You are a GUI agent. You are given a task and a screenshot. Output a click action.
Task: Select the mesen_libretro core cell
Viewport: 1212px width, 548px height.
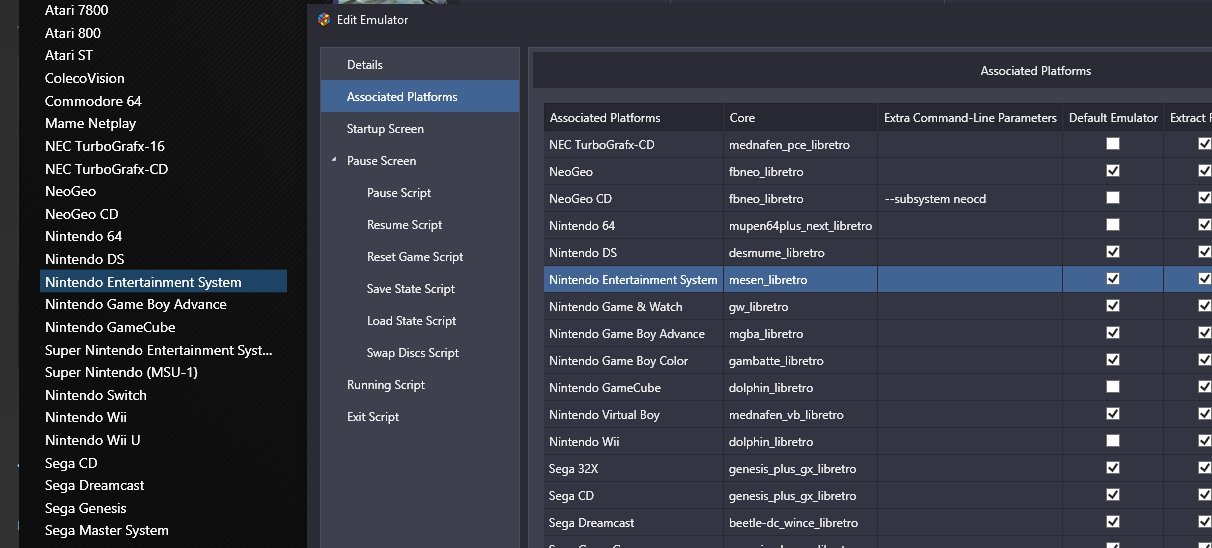click(800, 279)
